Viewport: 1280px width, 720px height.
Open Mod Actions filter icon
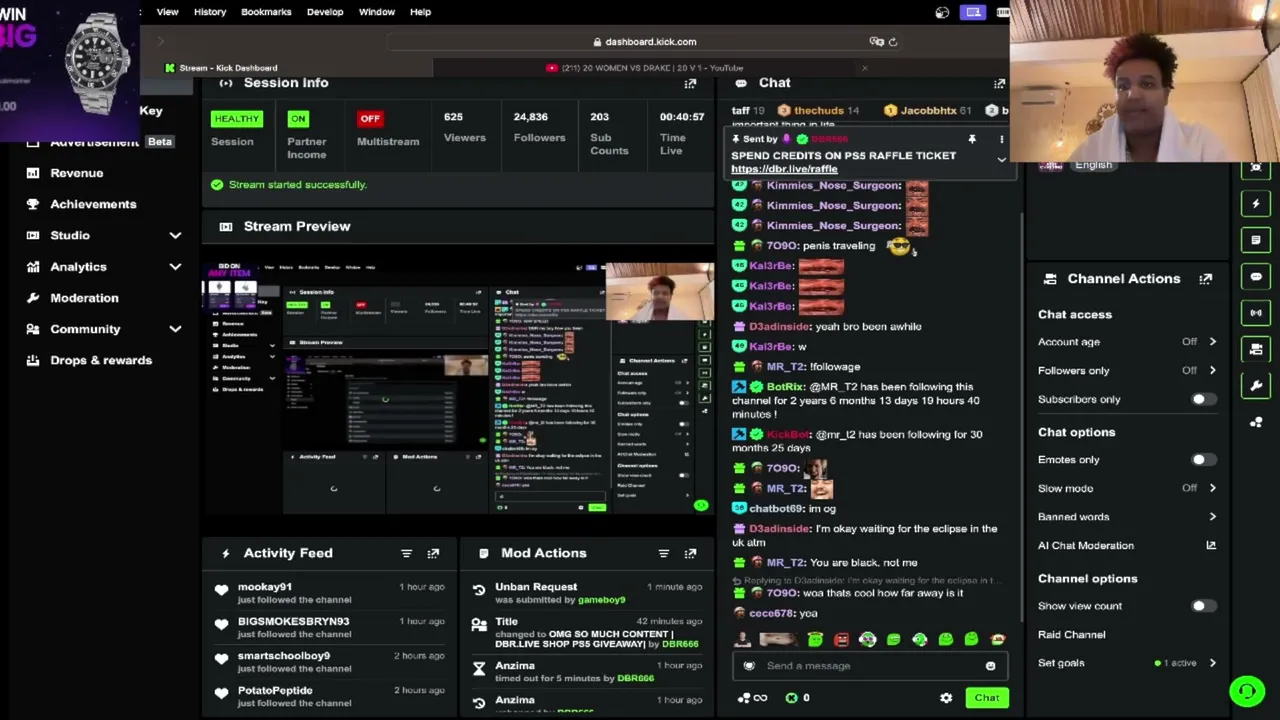pos(663,553)
